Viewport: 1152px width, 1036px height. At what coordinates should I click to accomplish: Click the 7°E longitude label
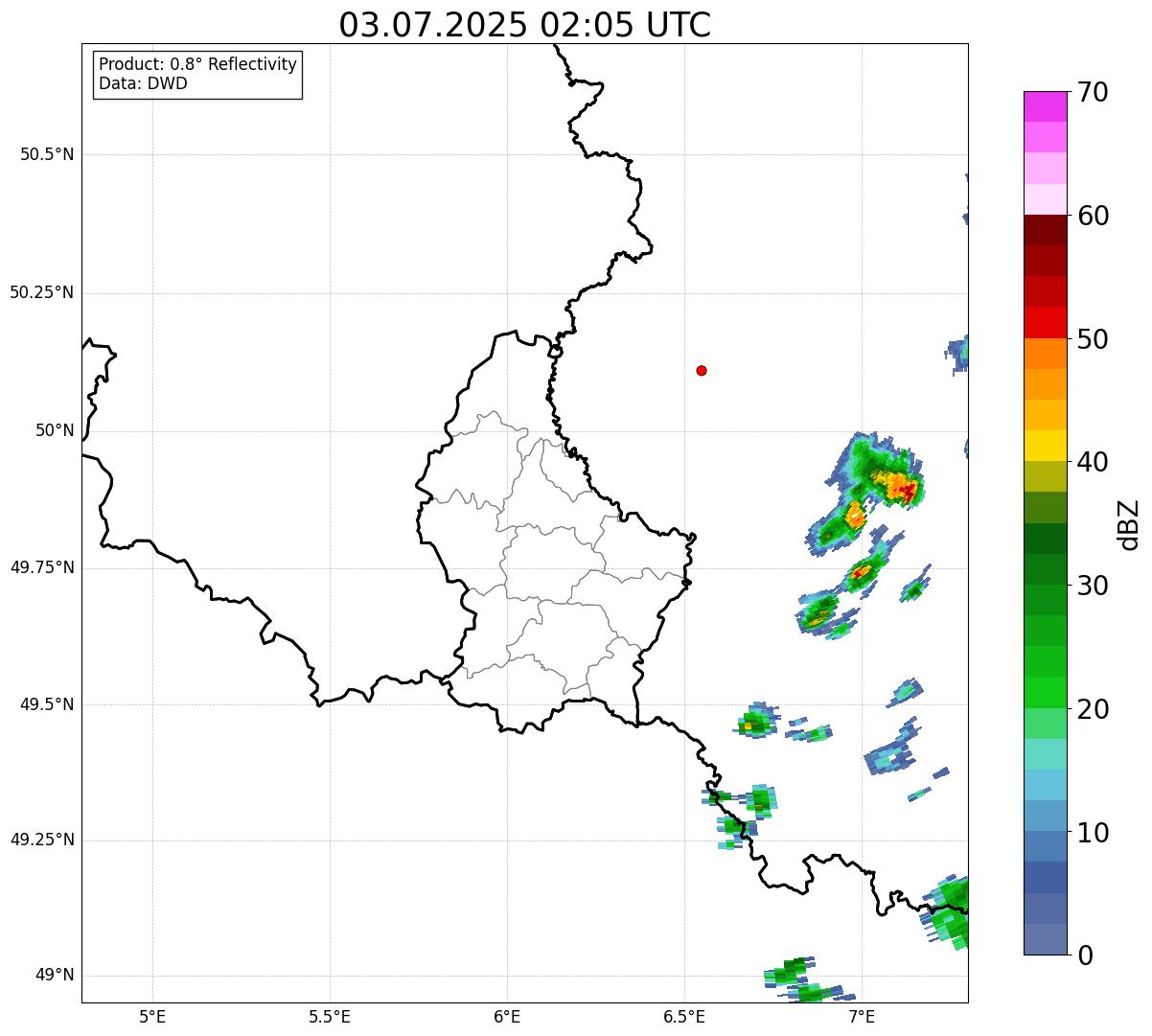click(862, 1016)
